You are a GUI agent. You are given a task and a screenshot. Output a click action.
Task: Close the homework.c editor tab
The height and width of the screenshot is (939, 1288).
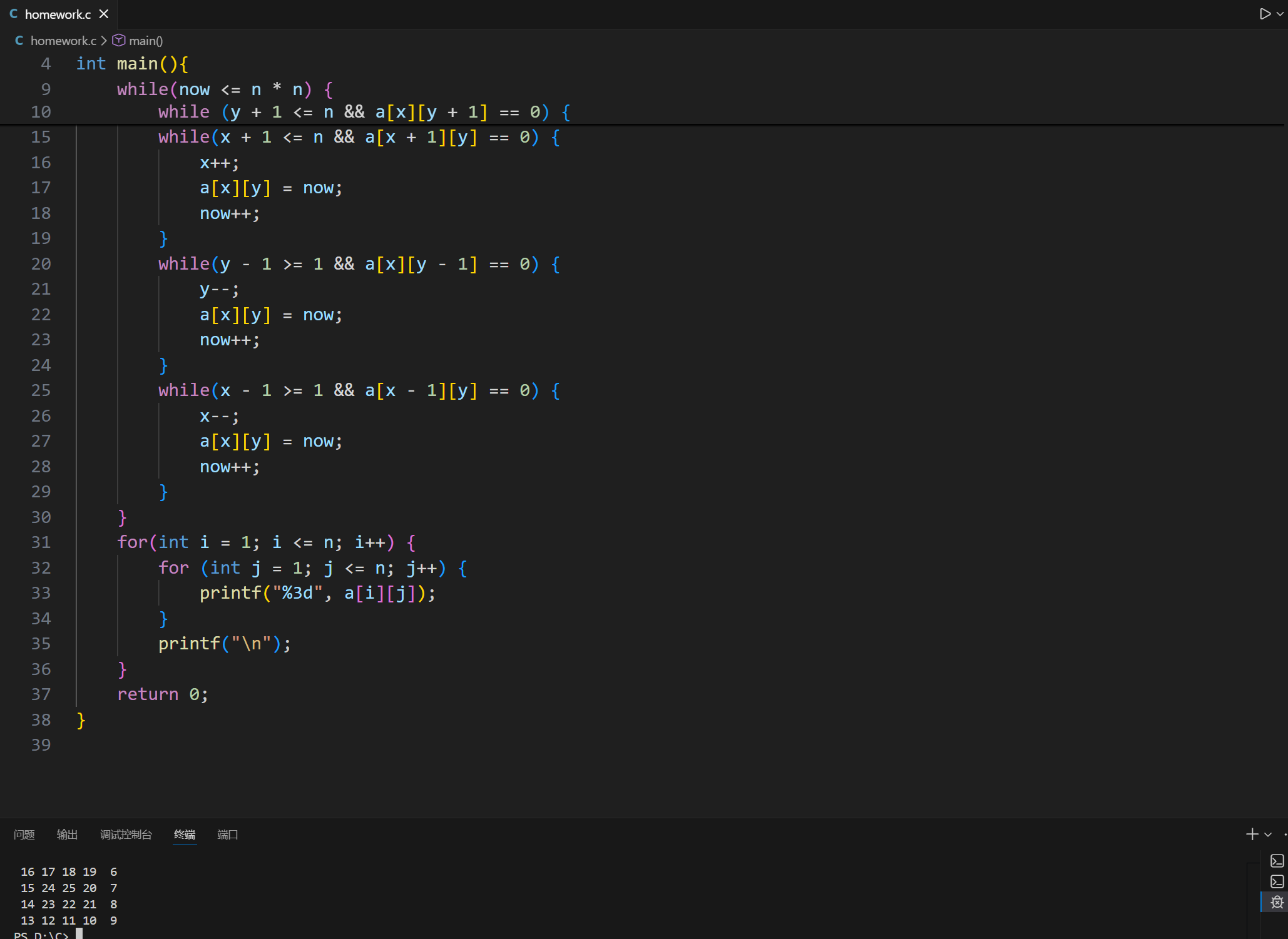(x=104, y=14)
